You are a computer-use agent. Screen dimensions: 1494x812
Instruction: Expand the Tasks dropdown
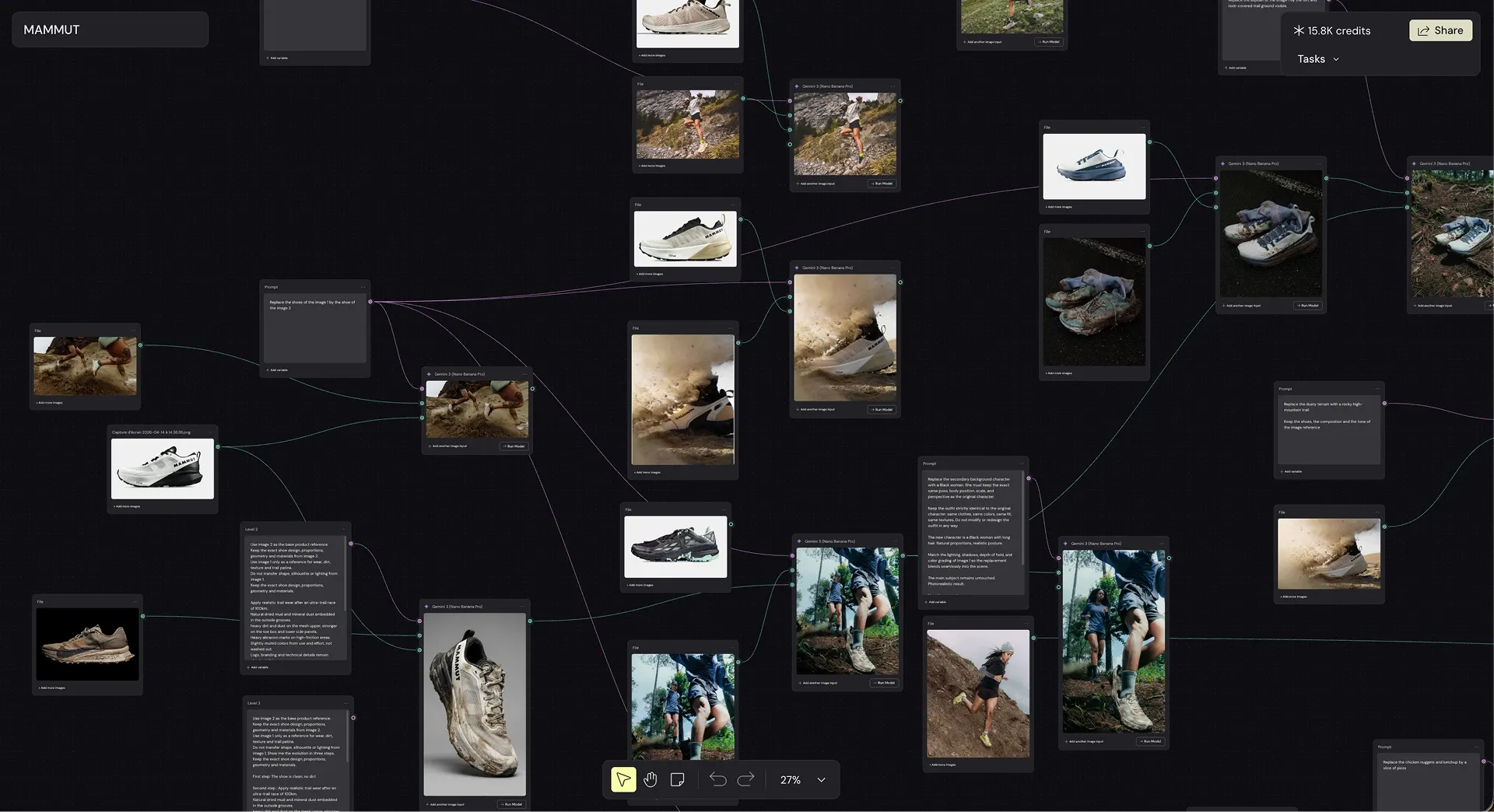(1318, 59)
